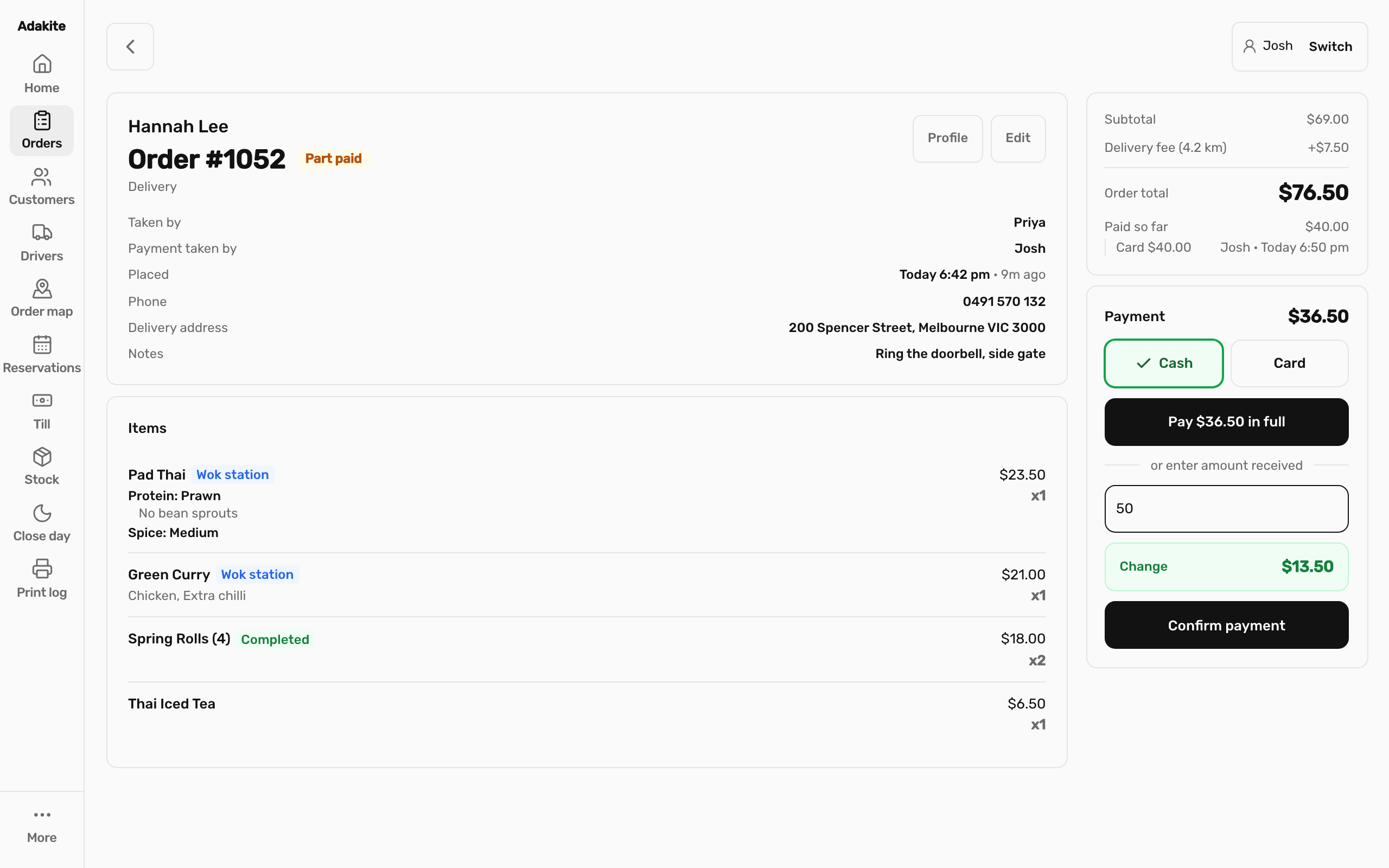Switch the logged-in user from Josh
This screenshot has width=1389, height=868.
coord(1330,47)
